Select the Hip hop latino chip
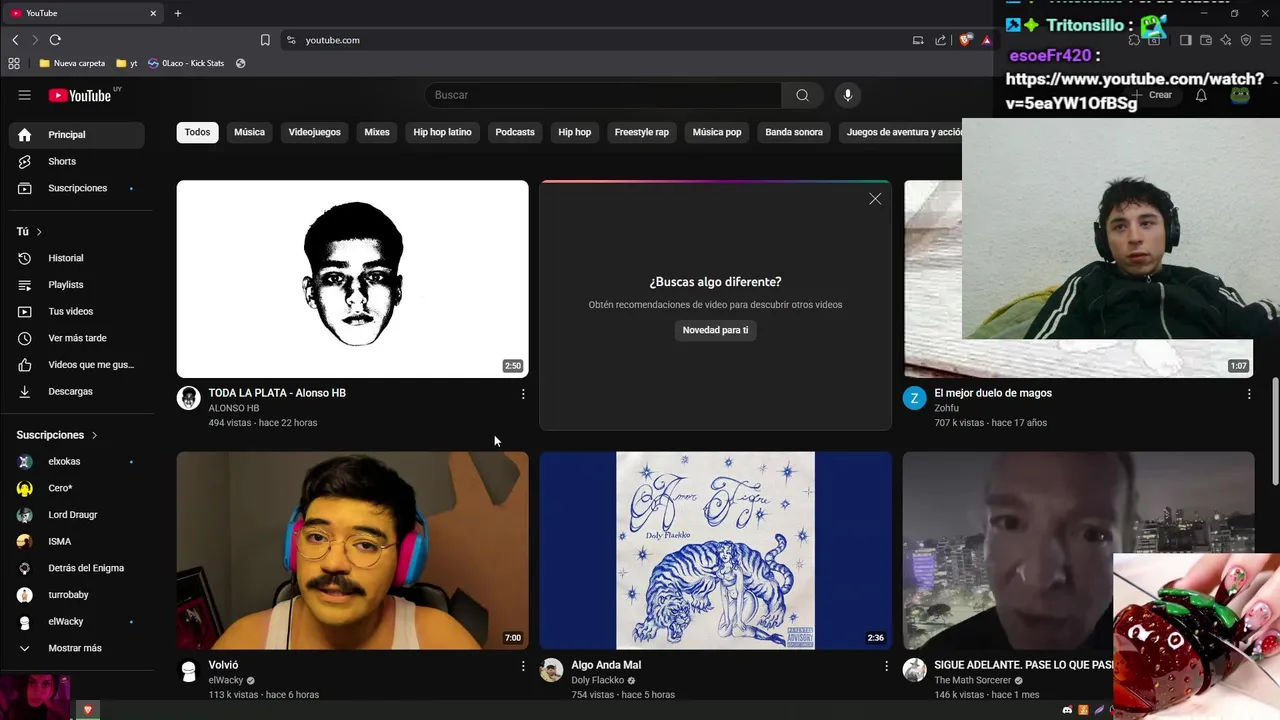This screenshot has width=1280, height=720. point(442,132)
